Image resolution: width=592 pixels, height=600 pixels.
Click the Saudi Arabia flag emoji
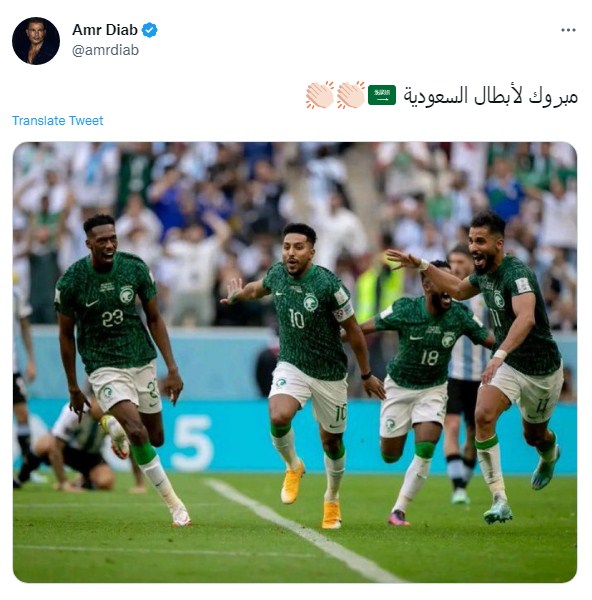pyautogui.click(x=382, y=95)
